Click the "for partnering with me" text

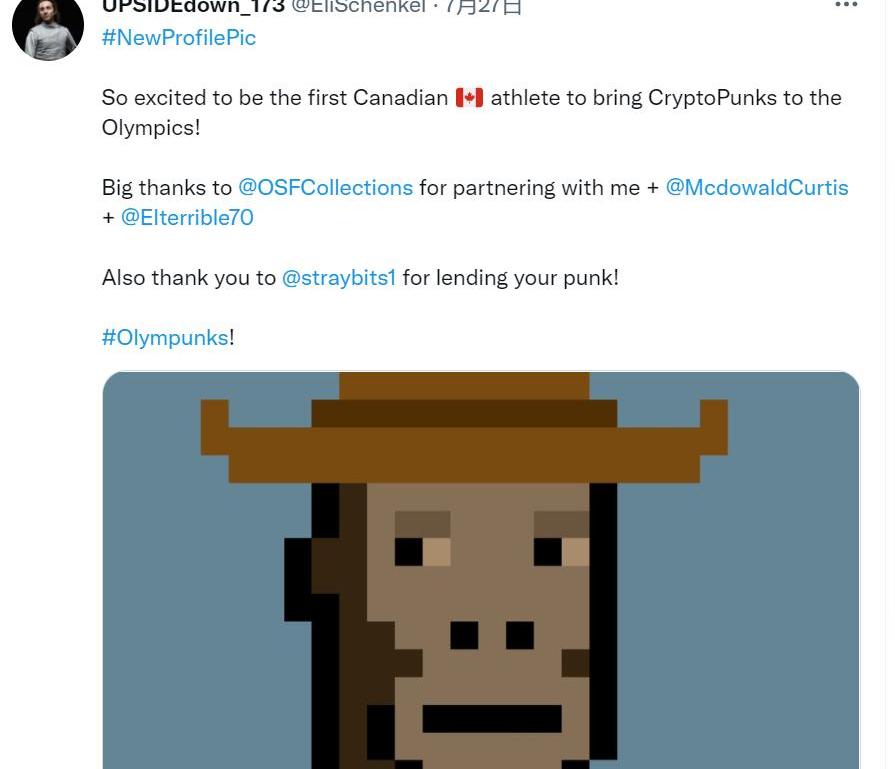[x=529, y=188]
